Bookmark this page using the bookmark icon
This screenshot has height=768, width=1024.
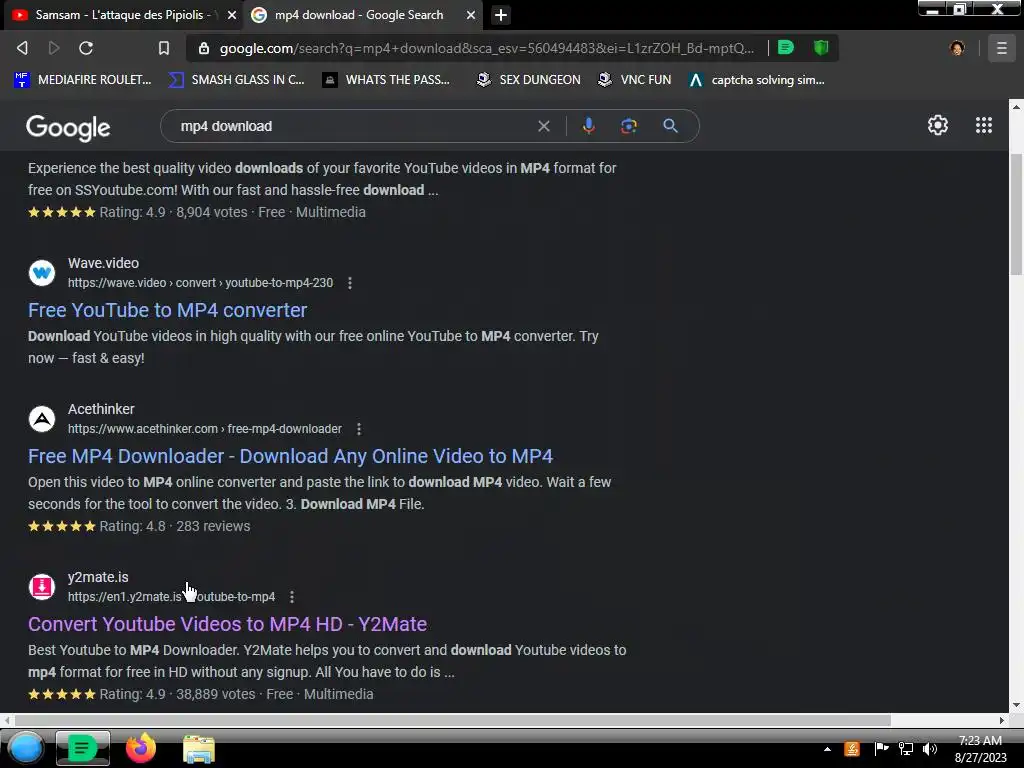tap(164, 48)
